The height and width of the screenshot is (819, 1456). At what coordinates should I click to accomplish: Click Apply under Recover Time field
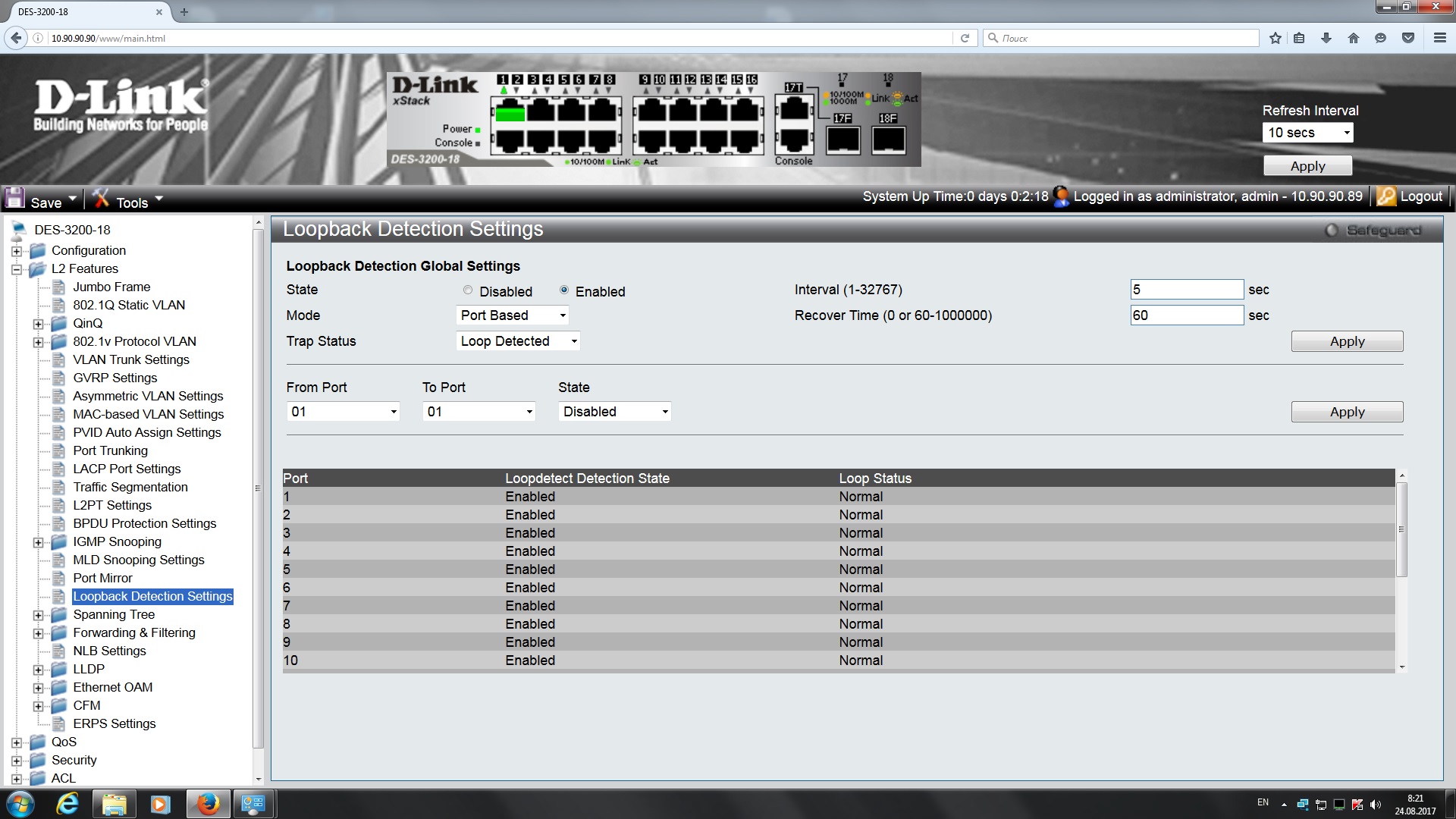point(1347,341)
